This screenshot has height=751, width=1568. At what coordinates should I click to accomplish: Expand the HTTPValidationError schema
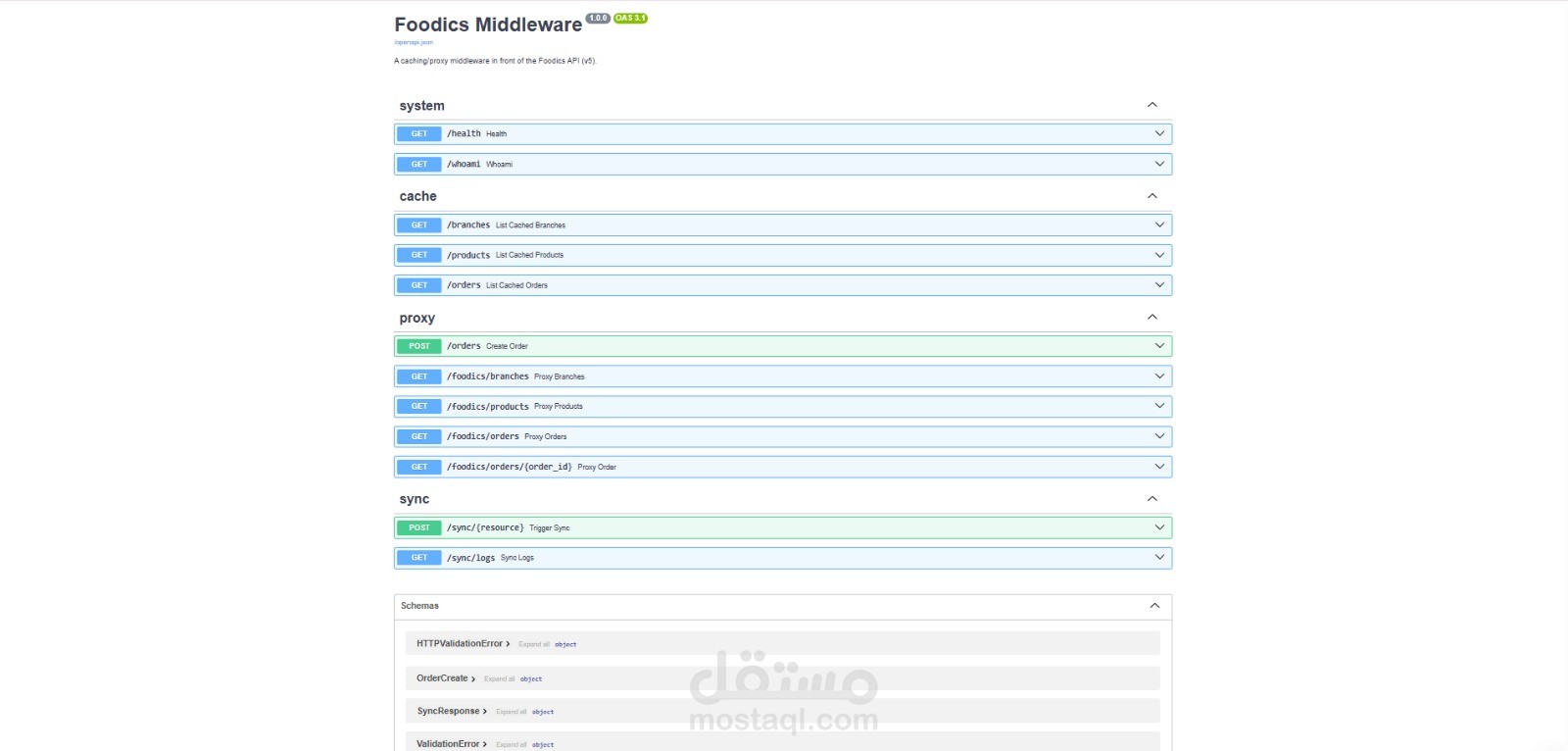(x=463, y=644)
